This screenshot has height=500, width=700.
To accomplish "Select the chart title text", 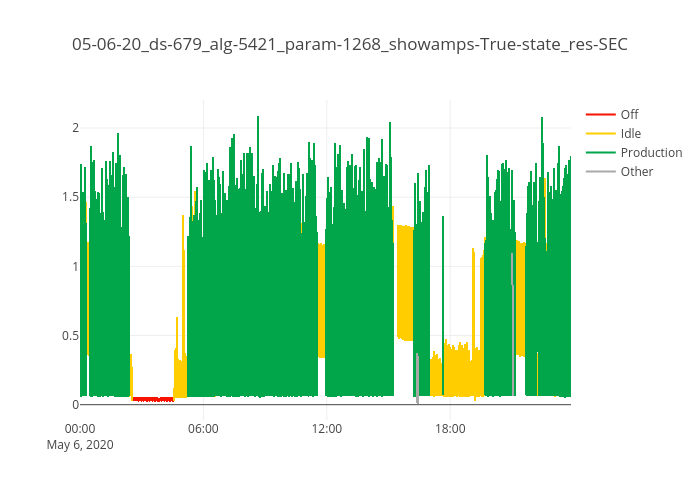I will point(350,45).
